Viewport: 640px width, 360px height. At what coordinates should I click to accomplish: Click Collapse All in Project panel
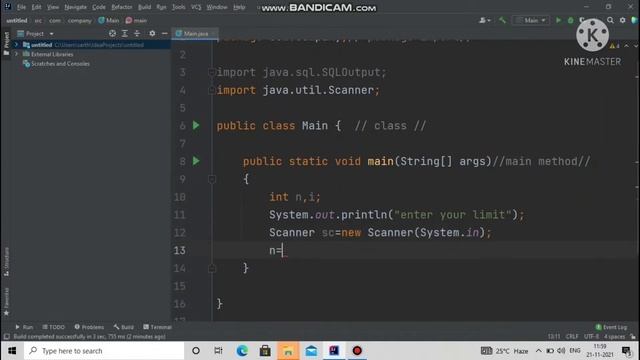(137, 33)
